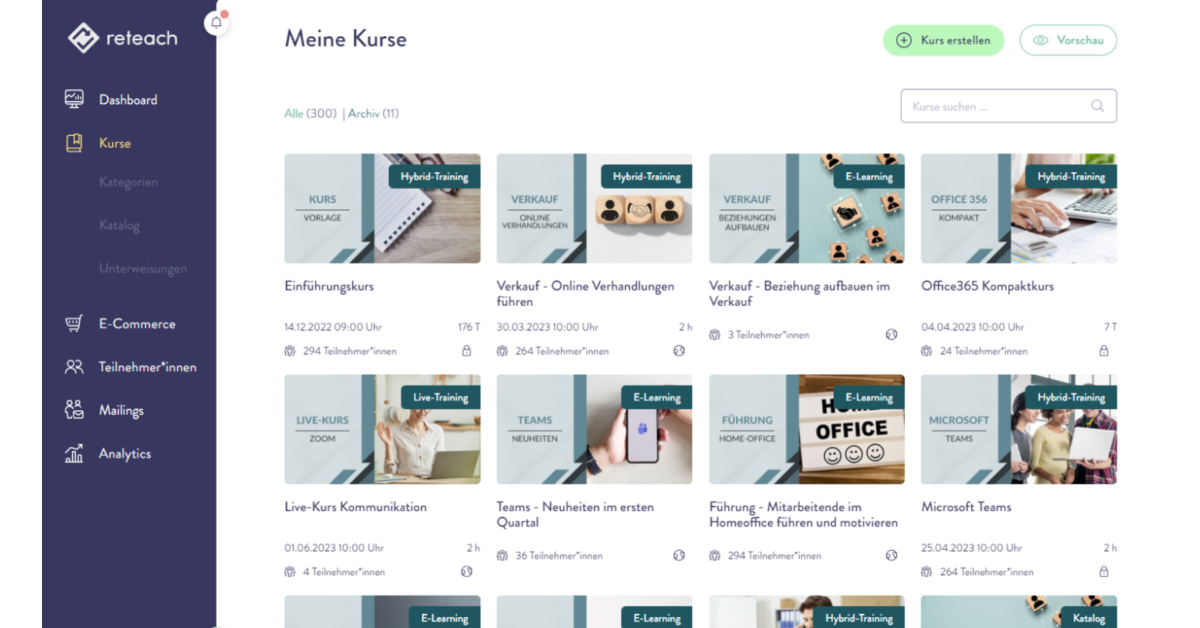Click the globe icon on Verkauf - Beziehung aufbauen
The image size is (1200, 628).
pos(891,335)
